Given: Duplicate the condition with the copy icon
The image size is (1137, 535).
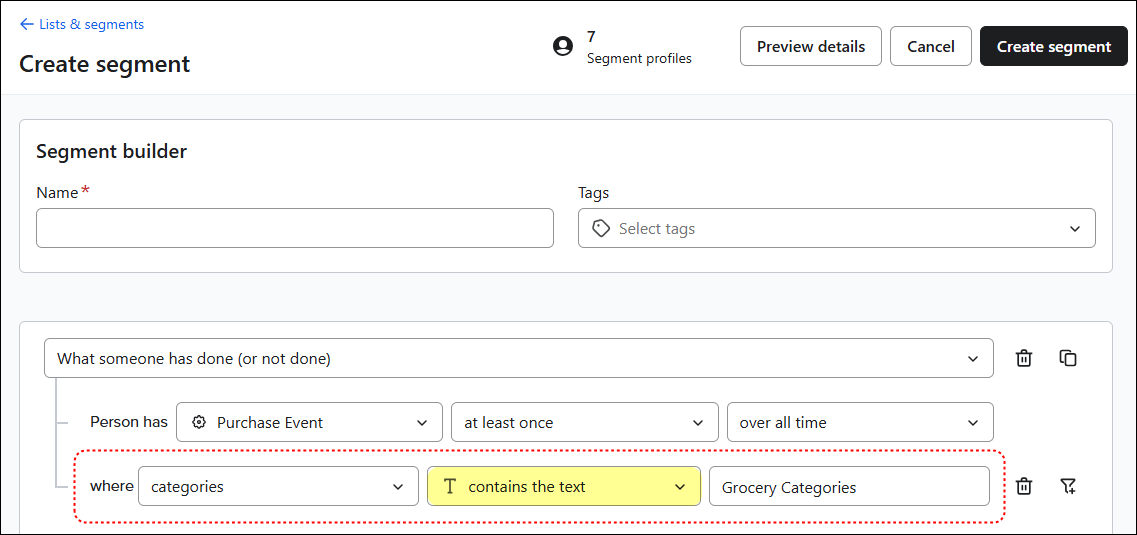Looking at the screenshot, I should [x=1068, y=358].
